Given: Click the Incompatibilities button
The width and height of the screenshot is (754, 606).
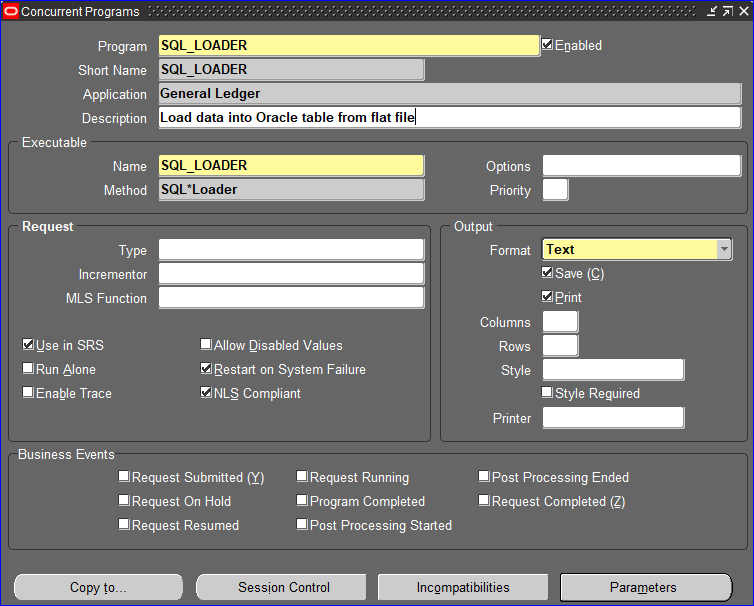Looking at the screenshot, I should click(463, 587).
